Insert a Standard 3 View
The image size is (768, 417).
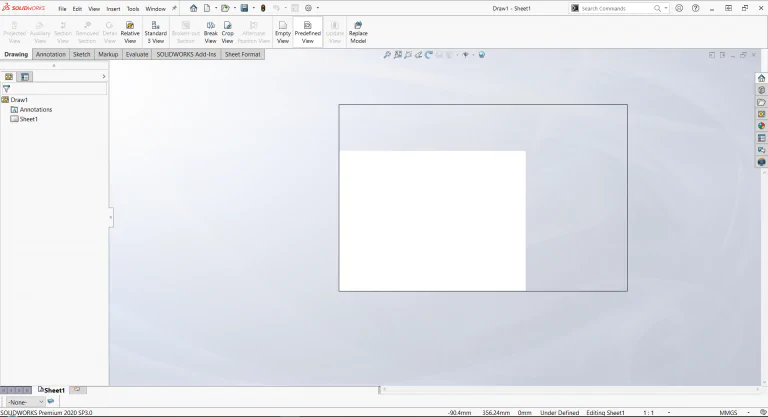156,32
